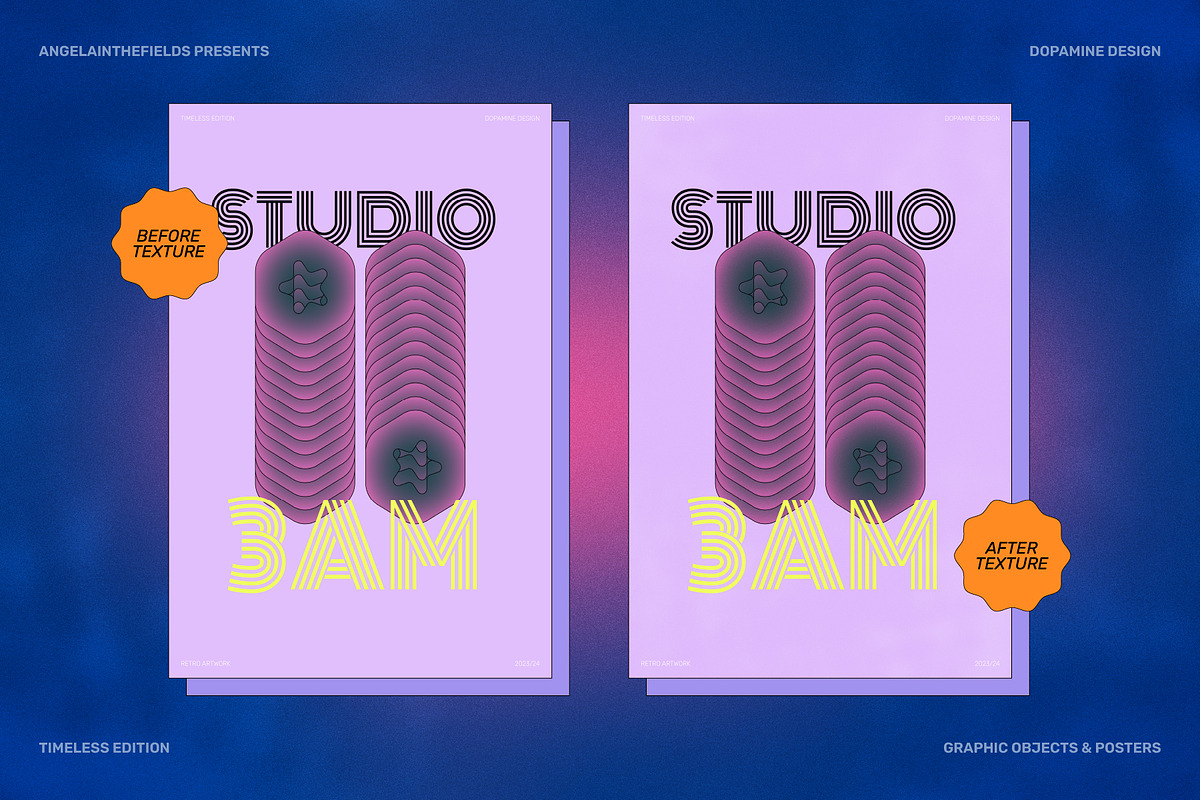Click small 'DOPAMINE DESIGN' caption on after-texture poster
The image size is (1200, 800).
pyautogui.click(x=972, y=118)
